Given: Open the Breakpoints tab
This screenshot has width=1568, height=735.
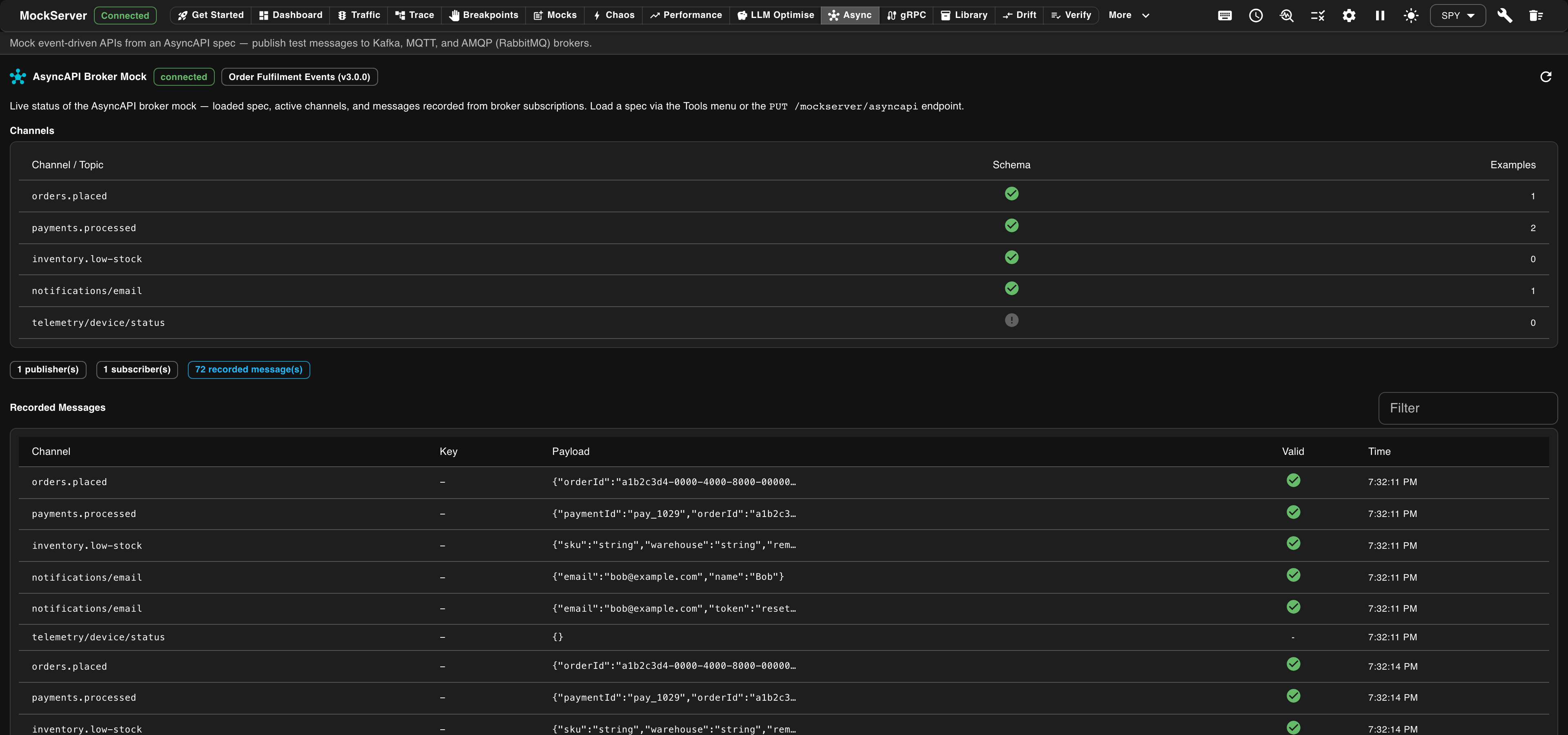Looking at the screenshot, I should [483, 15].
